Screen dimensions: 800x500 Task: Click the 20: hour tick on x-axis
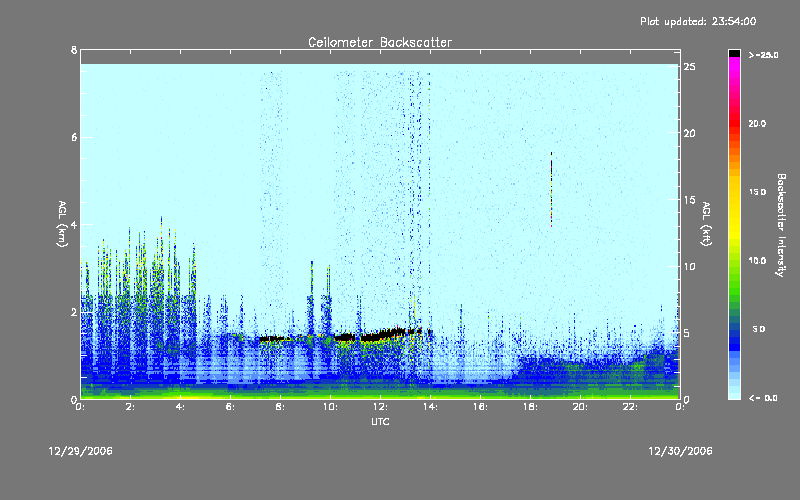(x=580, y=407)
